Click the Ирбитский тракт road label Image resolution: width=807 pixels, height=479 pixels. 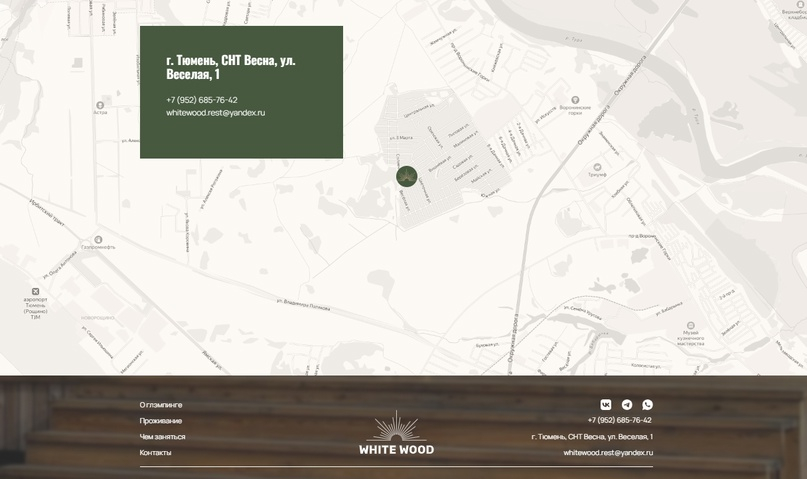[x=47, y=213]
